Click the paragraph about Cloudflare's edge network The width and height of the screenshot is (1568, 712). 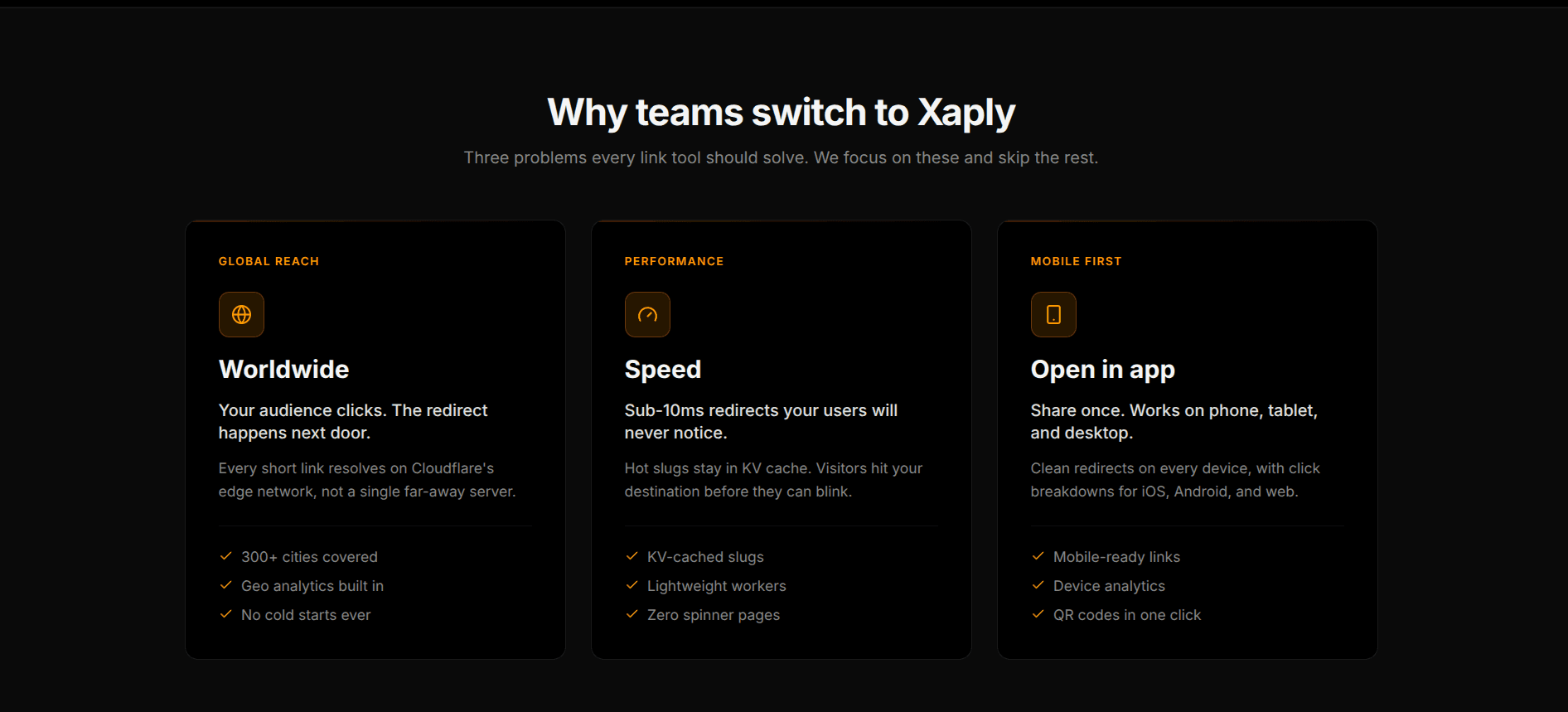point(367,480)
